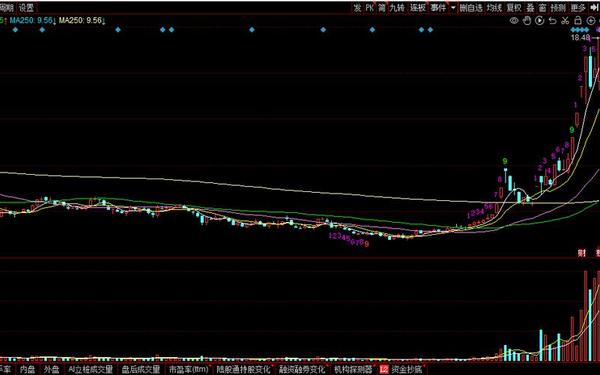Open the 资金抄底 tab icon
The image size is (600, 375).
(384, 370)
